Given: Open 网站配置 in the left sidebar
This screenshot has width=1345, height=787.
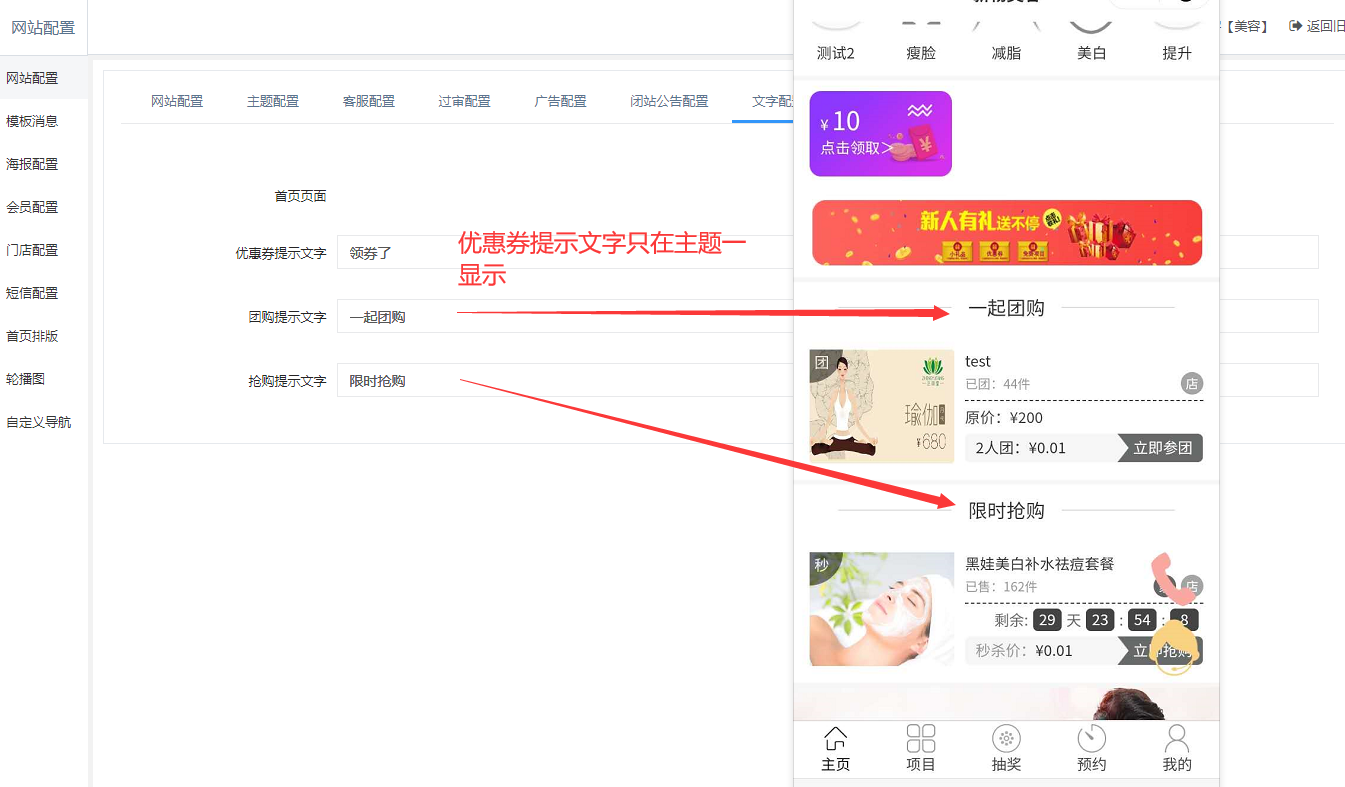Looking at the screenshot, I should (x=44, y=78).
